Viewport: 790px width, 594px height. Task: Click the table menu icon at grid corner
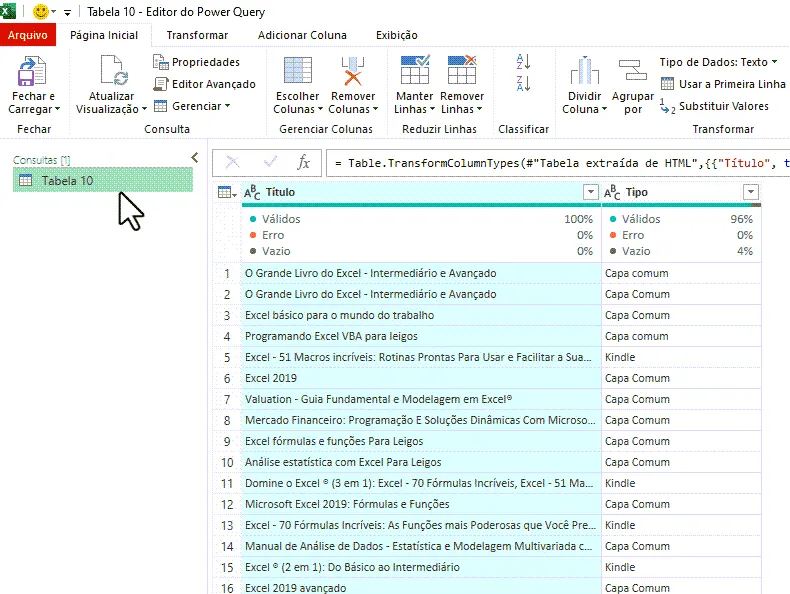[x=227, y=192]
